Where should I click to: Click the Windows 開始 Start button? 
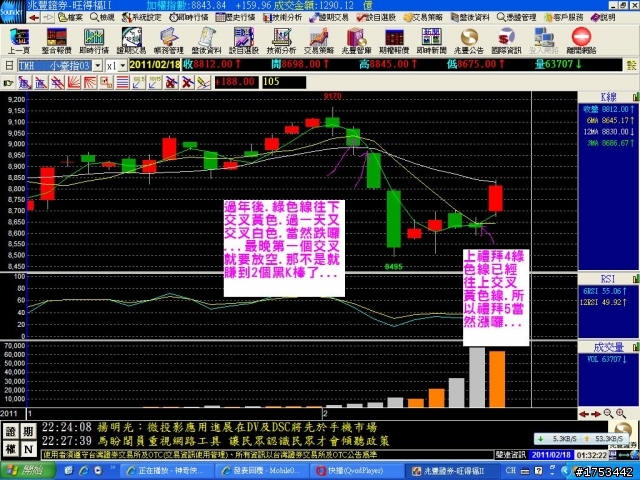[x=28, y=470]
